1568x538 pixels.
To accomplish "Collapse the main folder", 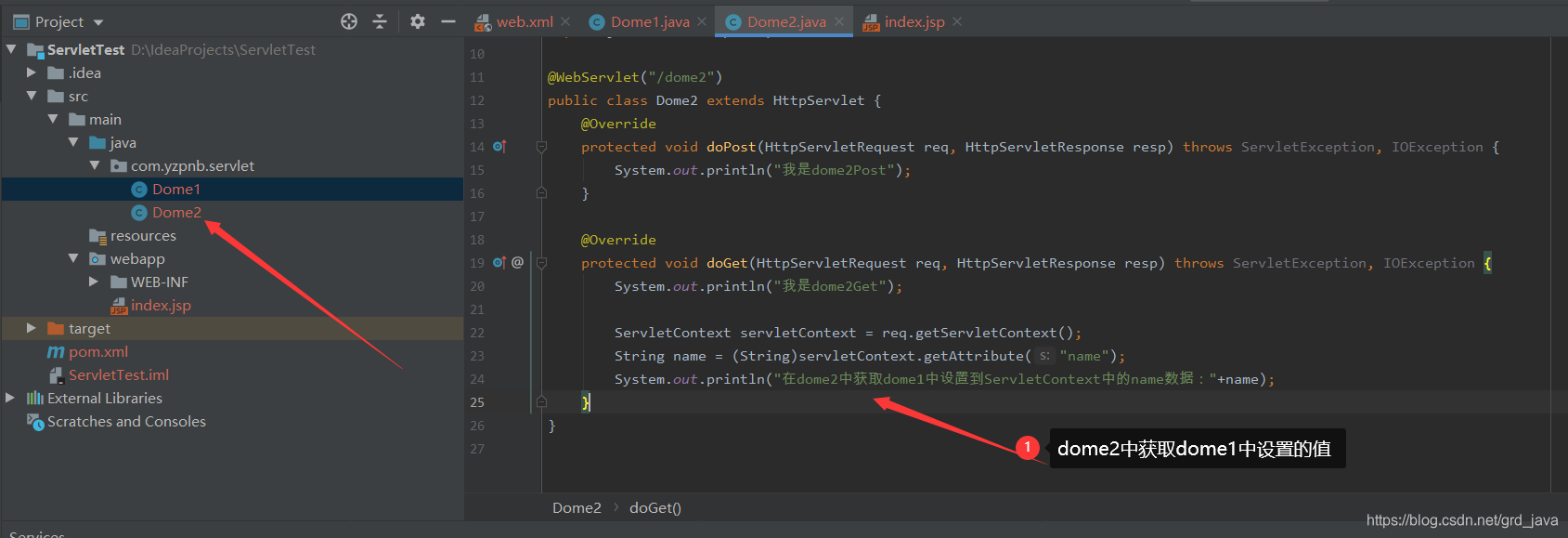I will [x=53, y=119].
